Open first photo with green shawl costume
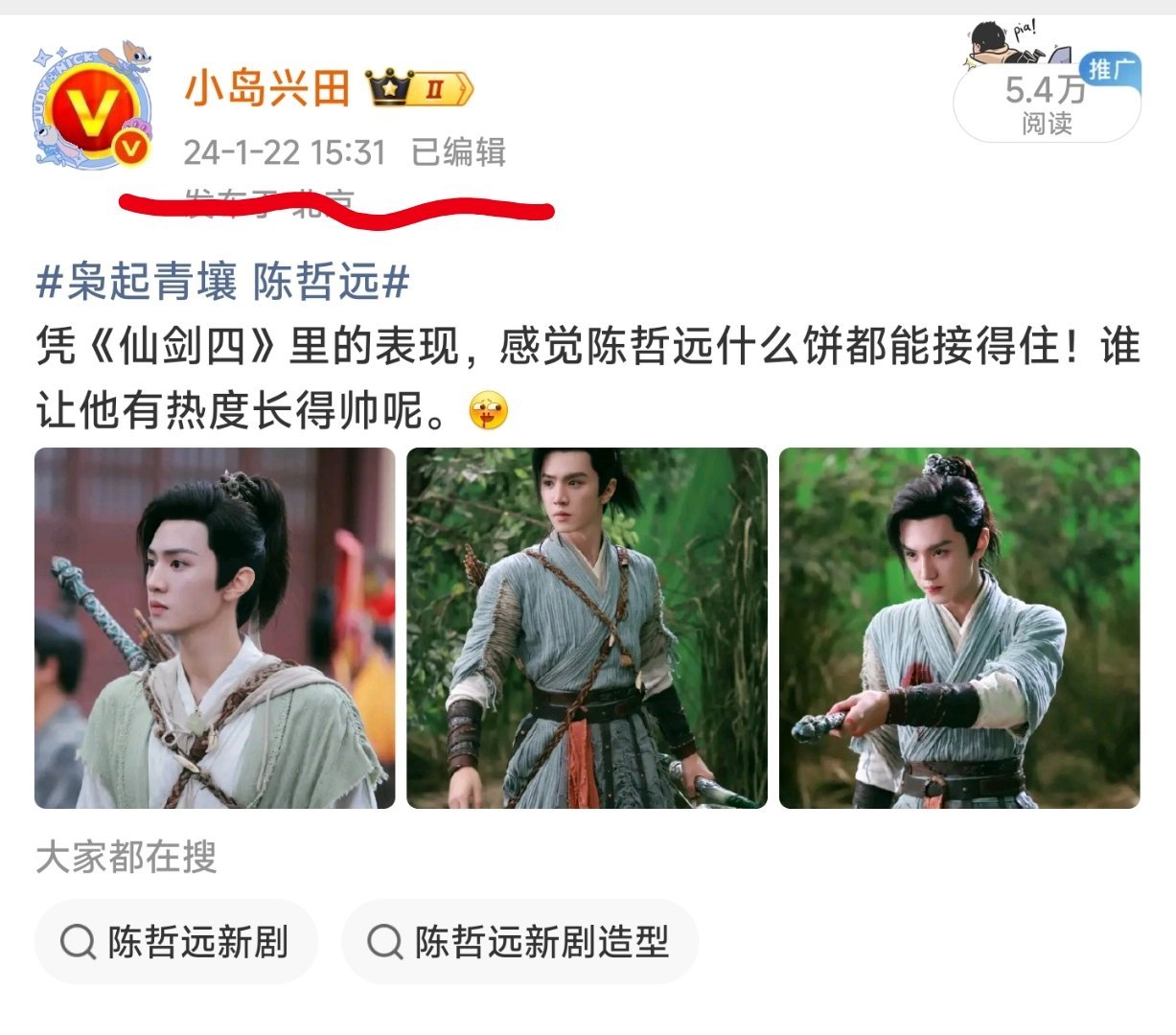This screenshot has height=1035, width=1176. click(215, 629)
